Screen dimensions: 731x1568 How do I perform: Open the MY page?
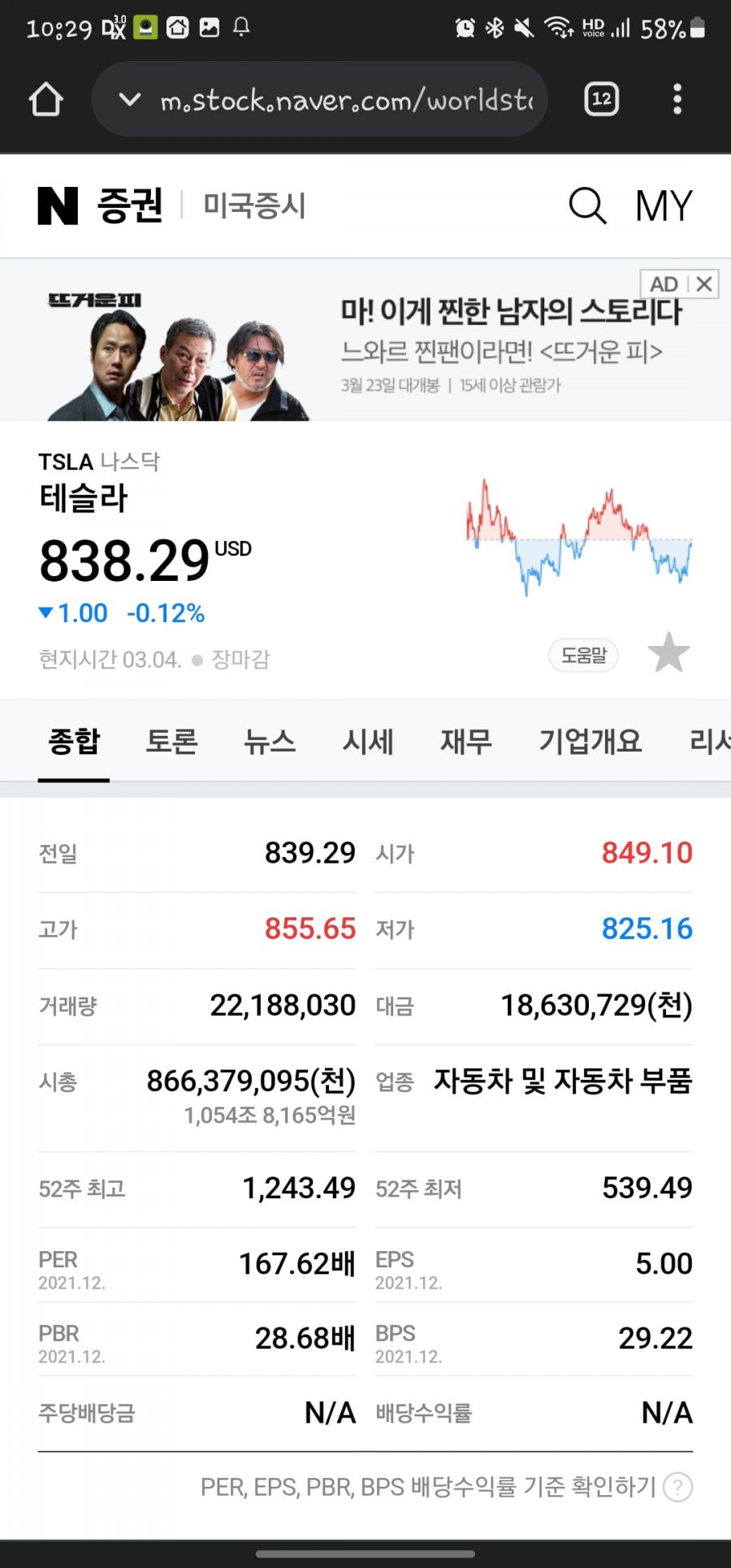coord(664,206)
